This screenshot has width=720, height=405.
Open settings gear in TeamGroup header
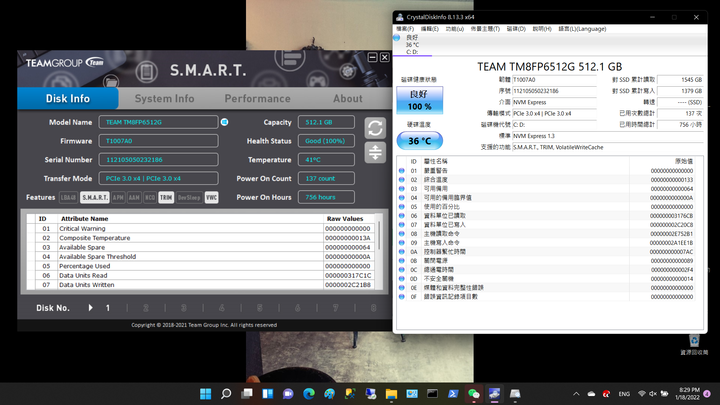tap(348, 71)
